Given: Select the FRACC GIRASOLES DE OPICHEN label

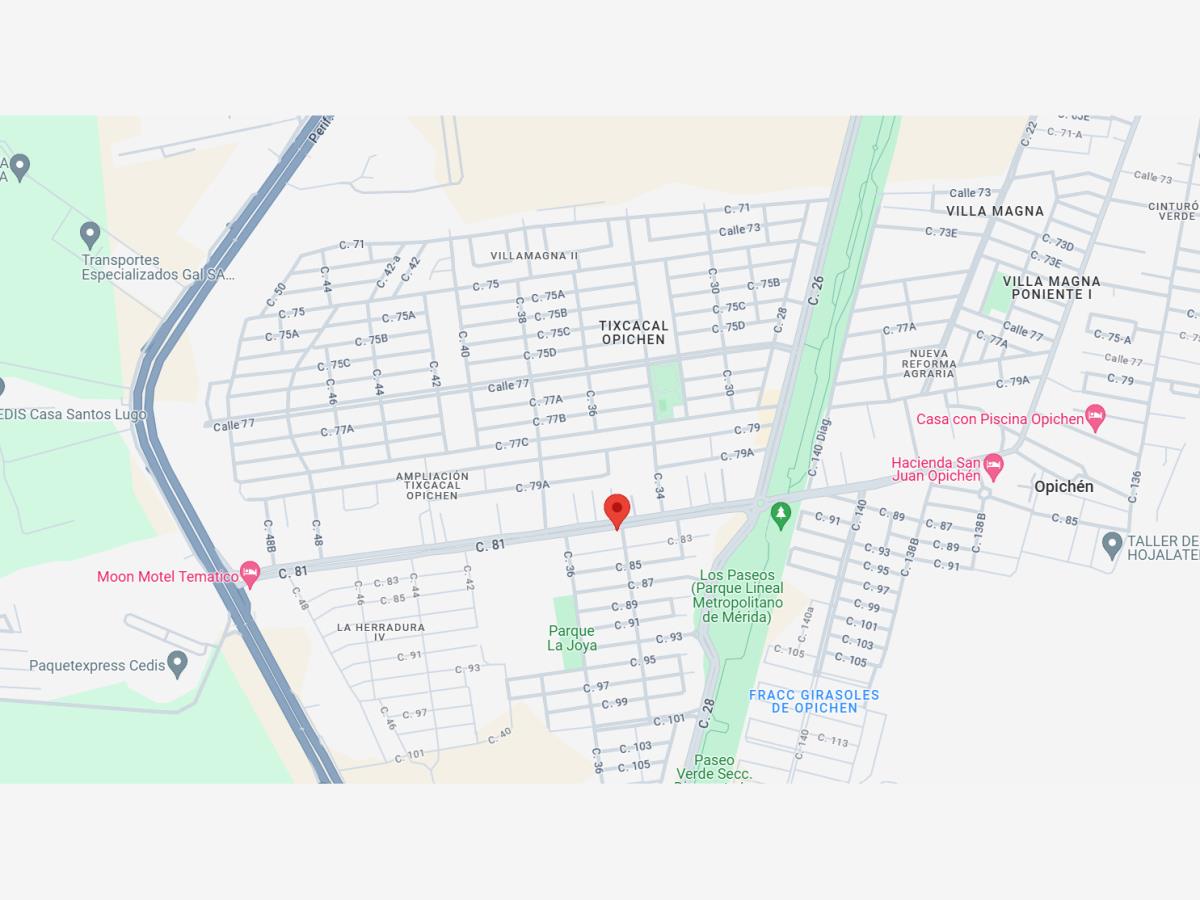Looking at the screenshot, I should (814, 701).
